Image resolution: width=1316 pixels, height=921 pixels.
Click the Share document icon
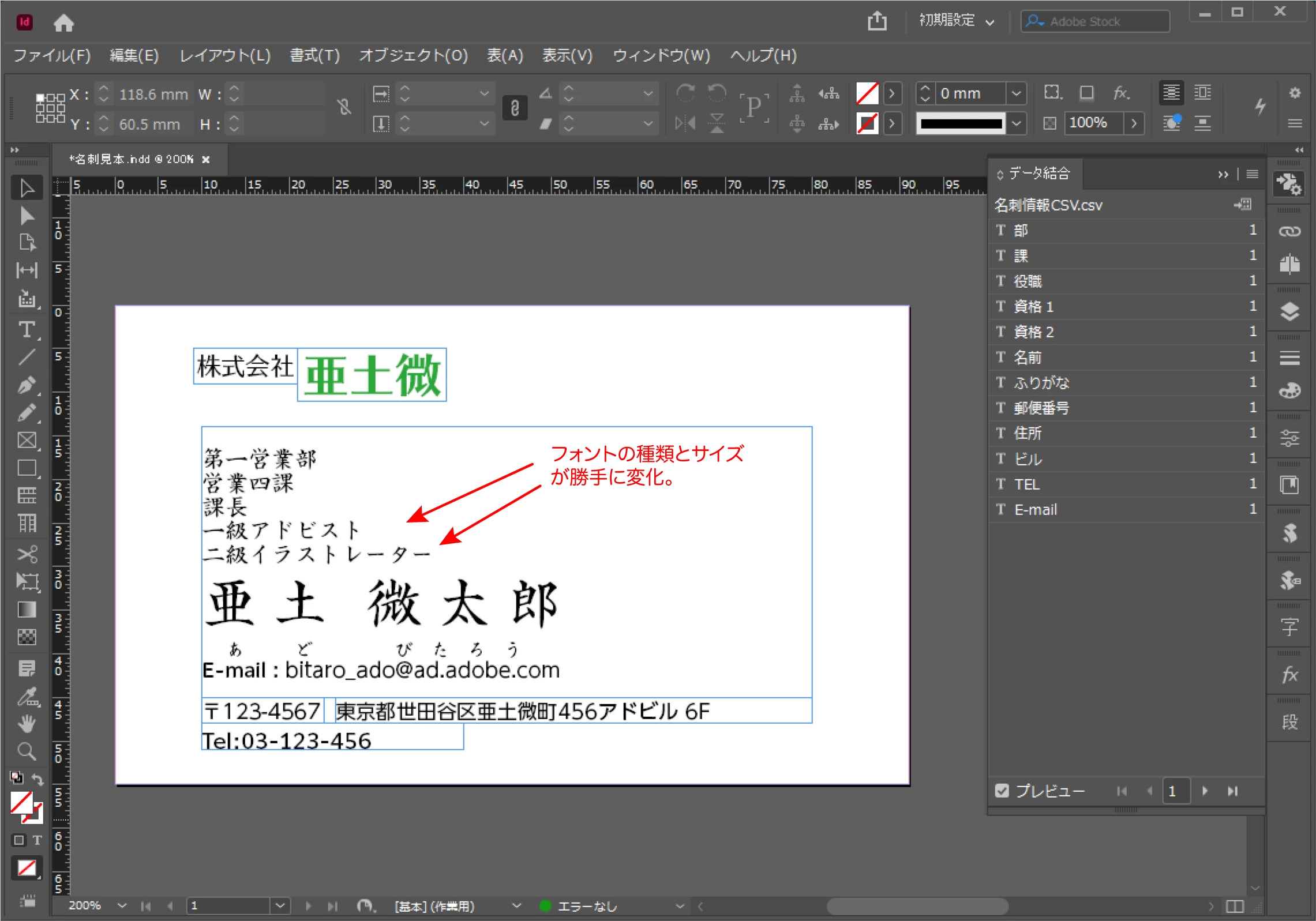(877, 21)
